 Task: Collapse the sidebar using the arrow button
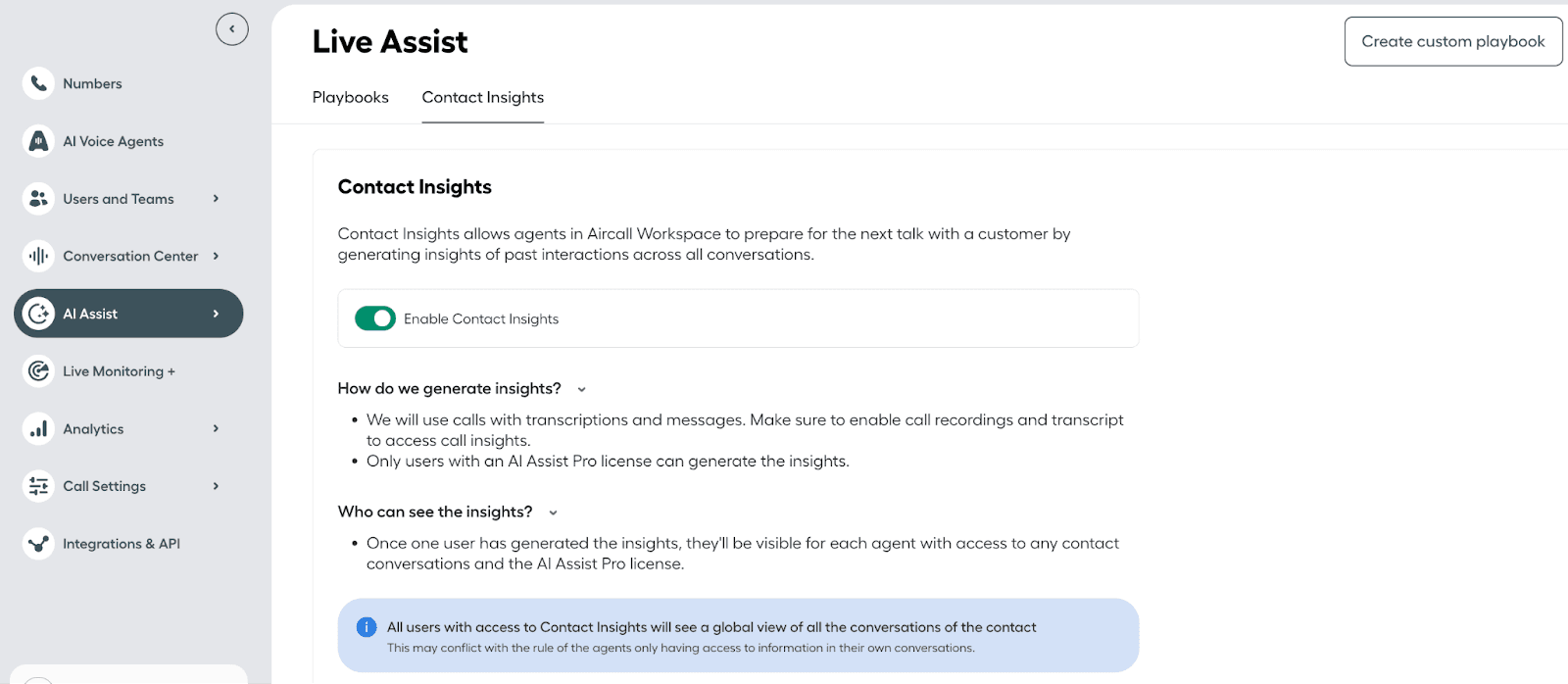[232, 28]
